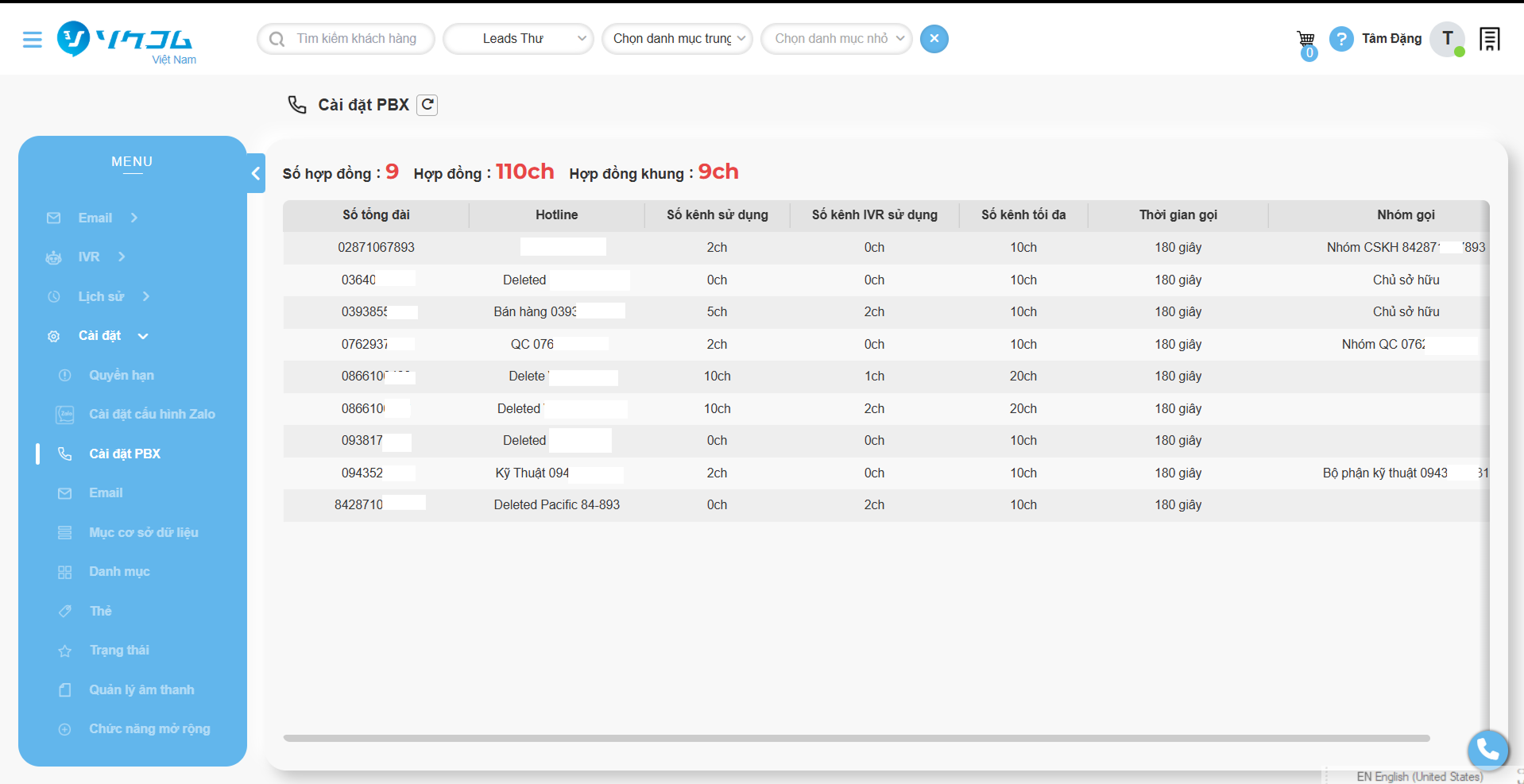Click the Số kênh sử dụng header
The height and width of the screenshot is (784, 1524).
717,214
